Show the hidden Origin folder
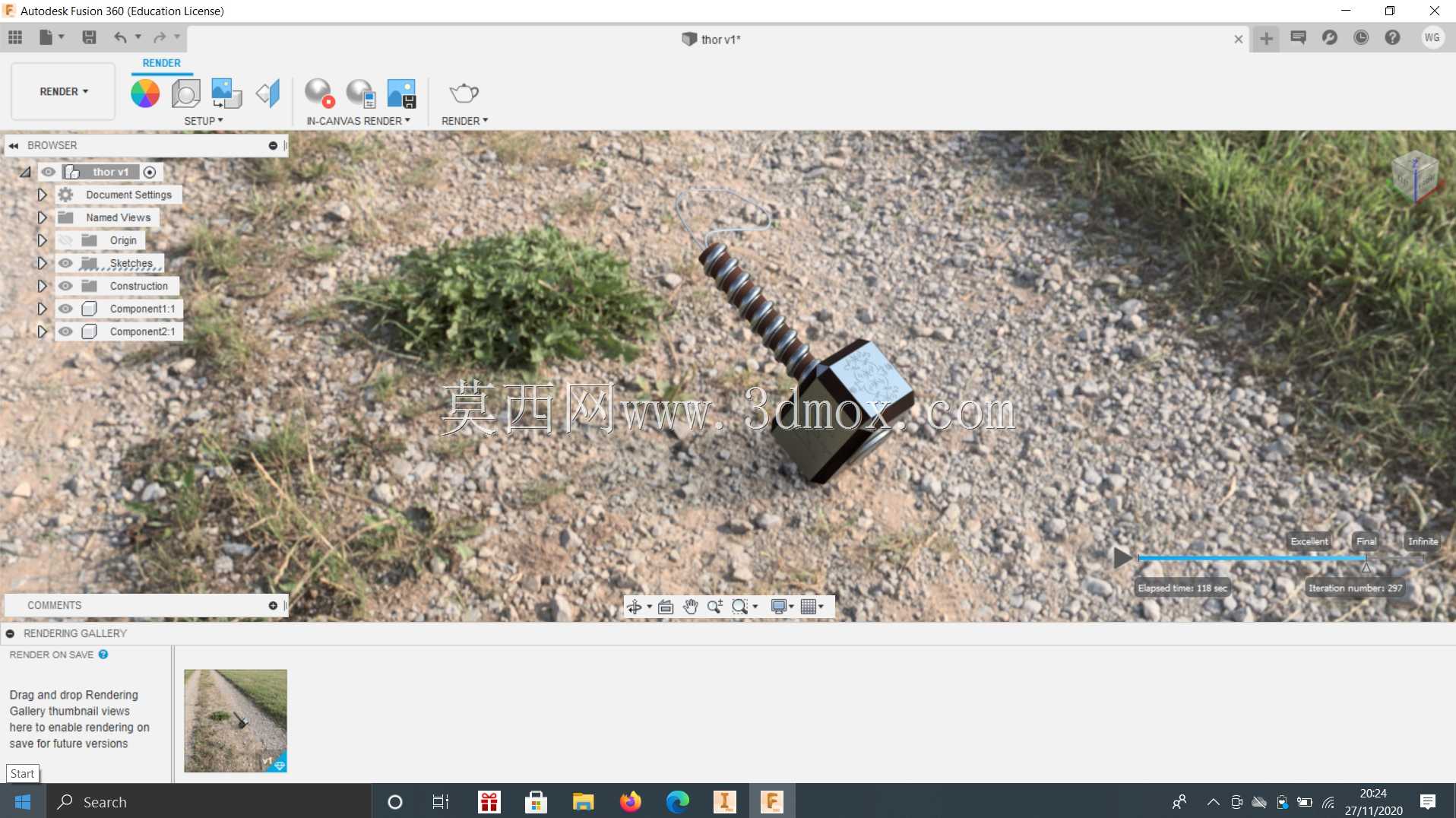 coord(66,240)
